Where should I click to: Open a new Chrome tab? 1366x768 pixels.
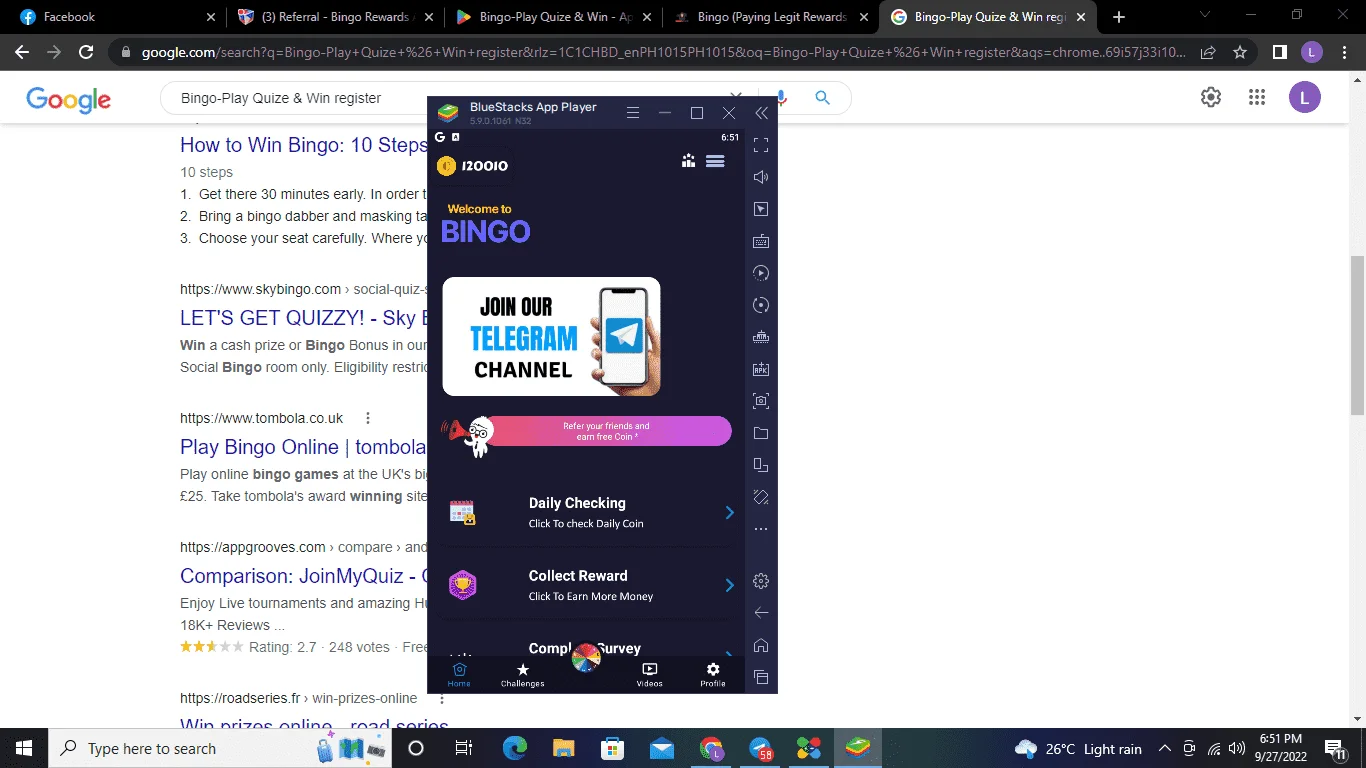click(x=1119, y=17)
